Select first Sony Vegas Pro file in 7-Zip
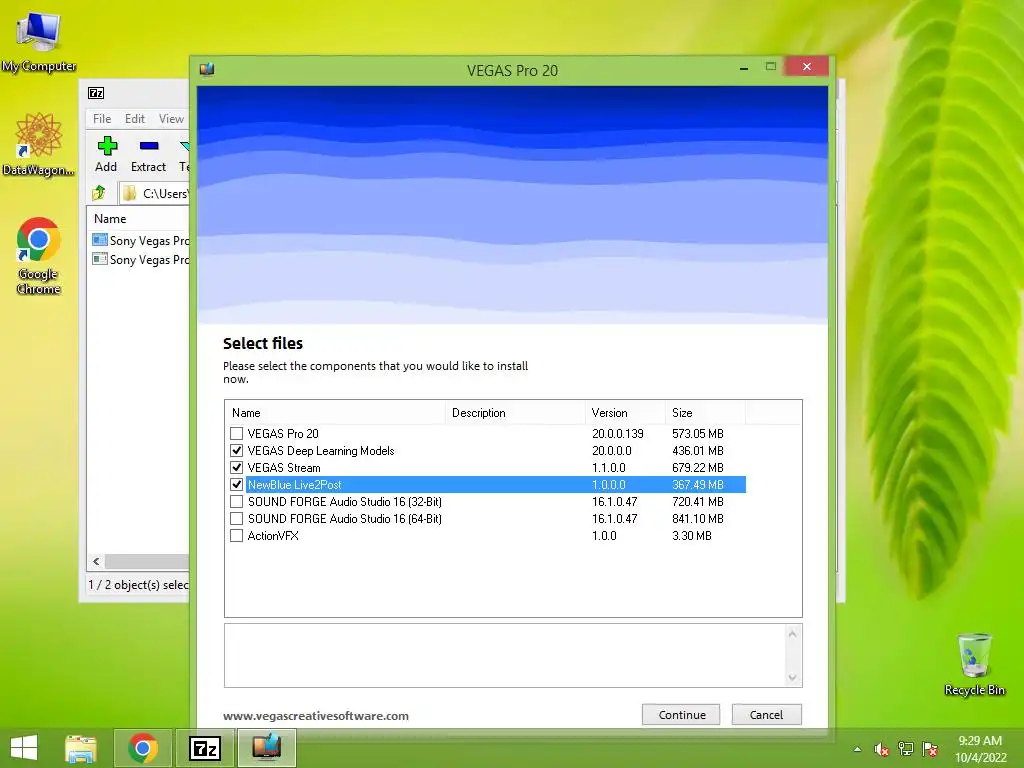 click(140, 240)
